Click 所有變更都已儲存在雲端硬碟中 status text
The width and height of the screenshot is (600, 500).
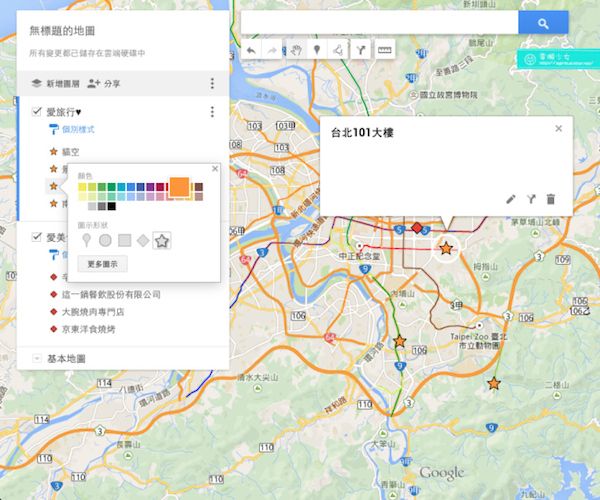pyautogui.click(x=87, y=53)
